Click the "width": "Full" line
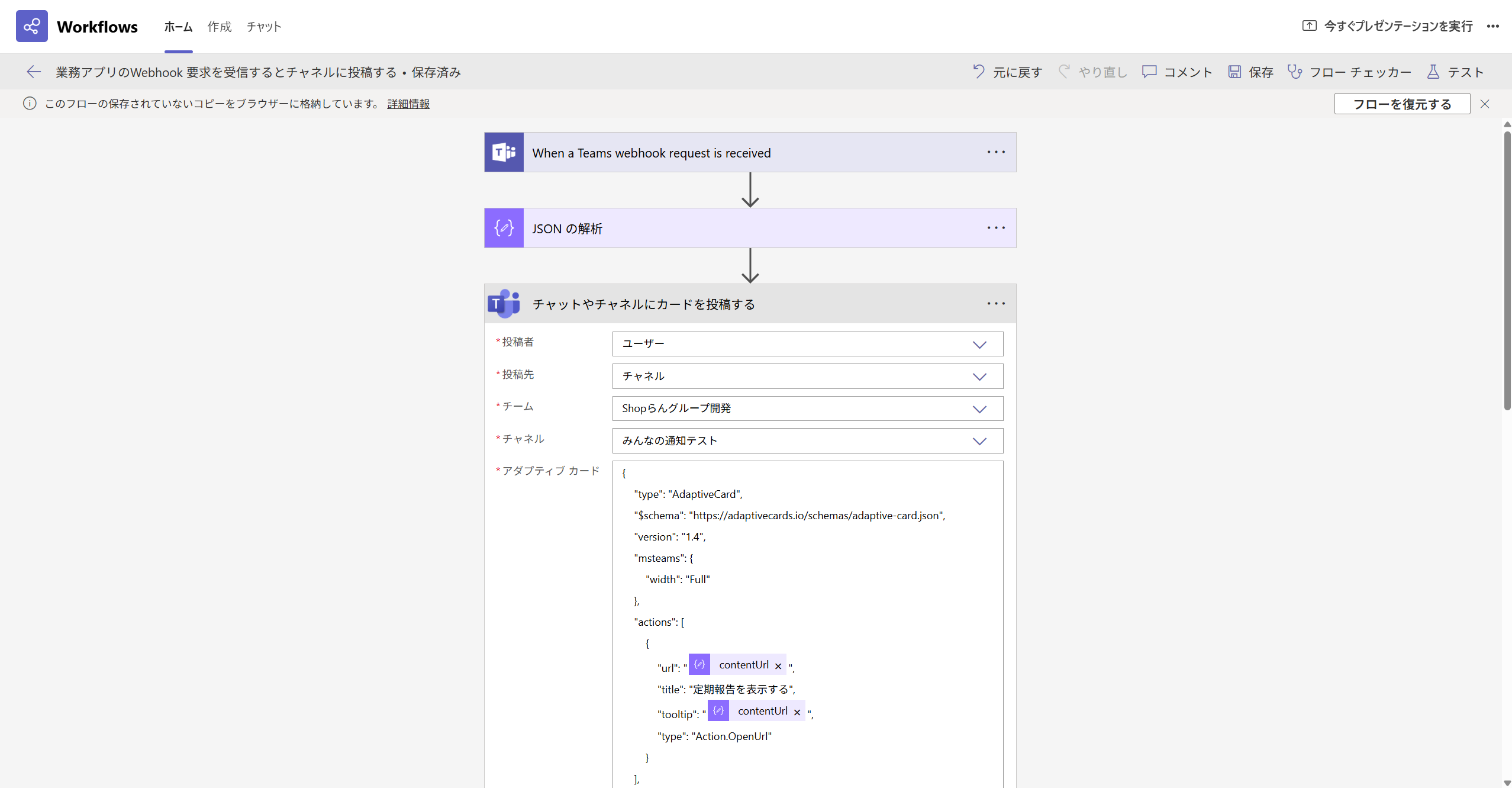Viewport: 1512px width, 788px height. [x=678, y=580]
